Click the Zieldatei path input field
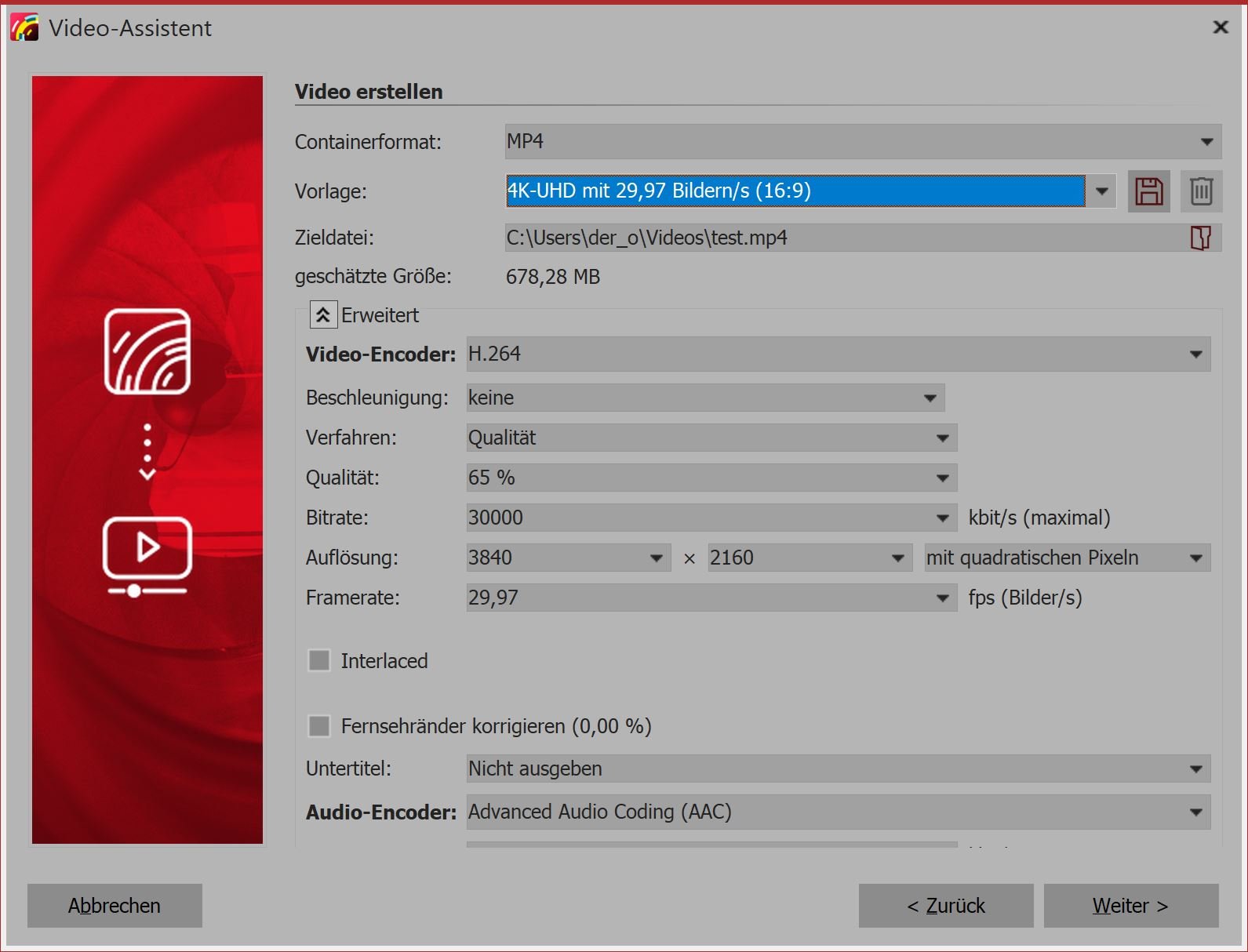Image resolution: width=1248 pixels, height=952 pixels. (843, 238)
